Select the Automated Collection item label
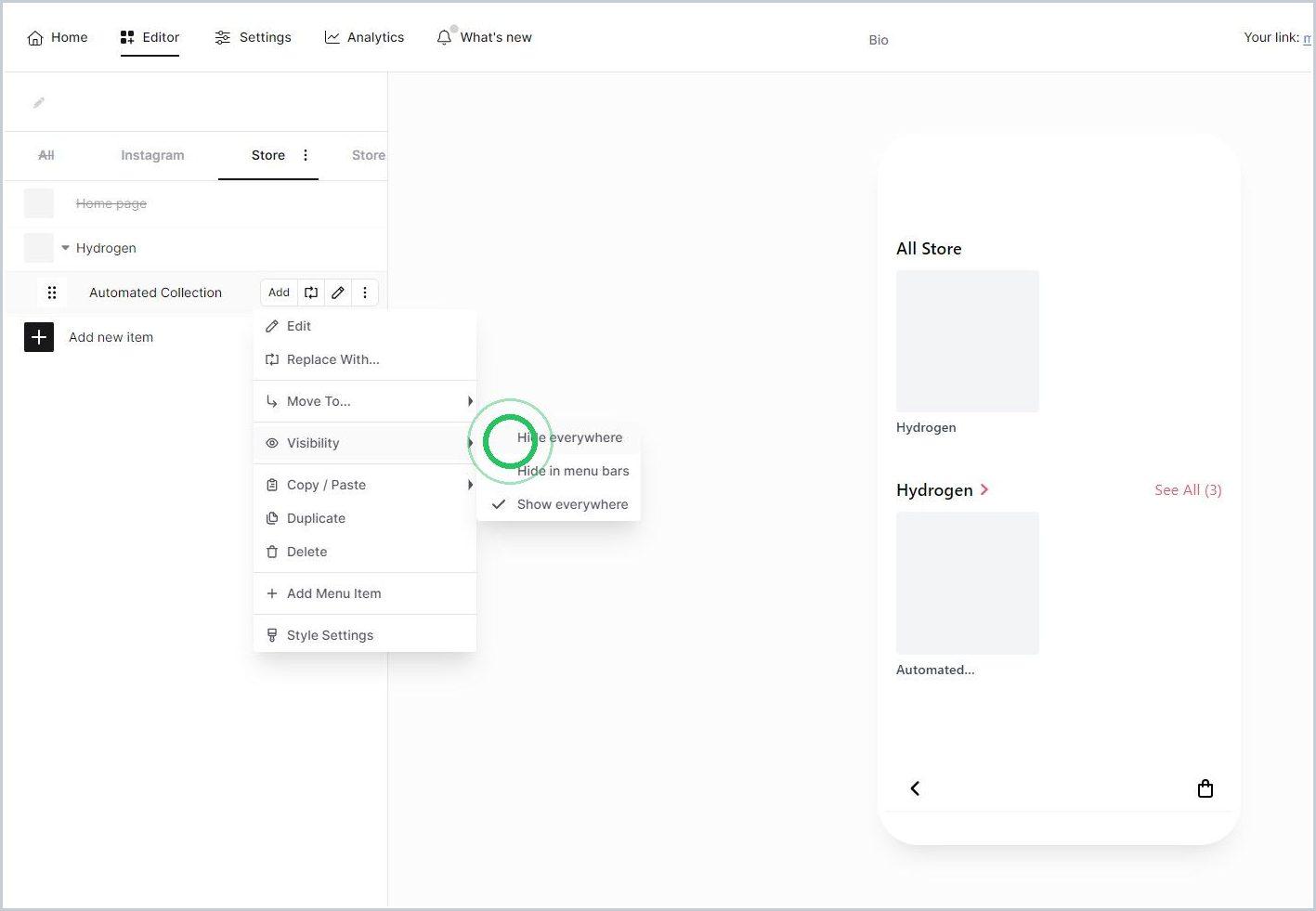 click(x=155, y=293)
